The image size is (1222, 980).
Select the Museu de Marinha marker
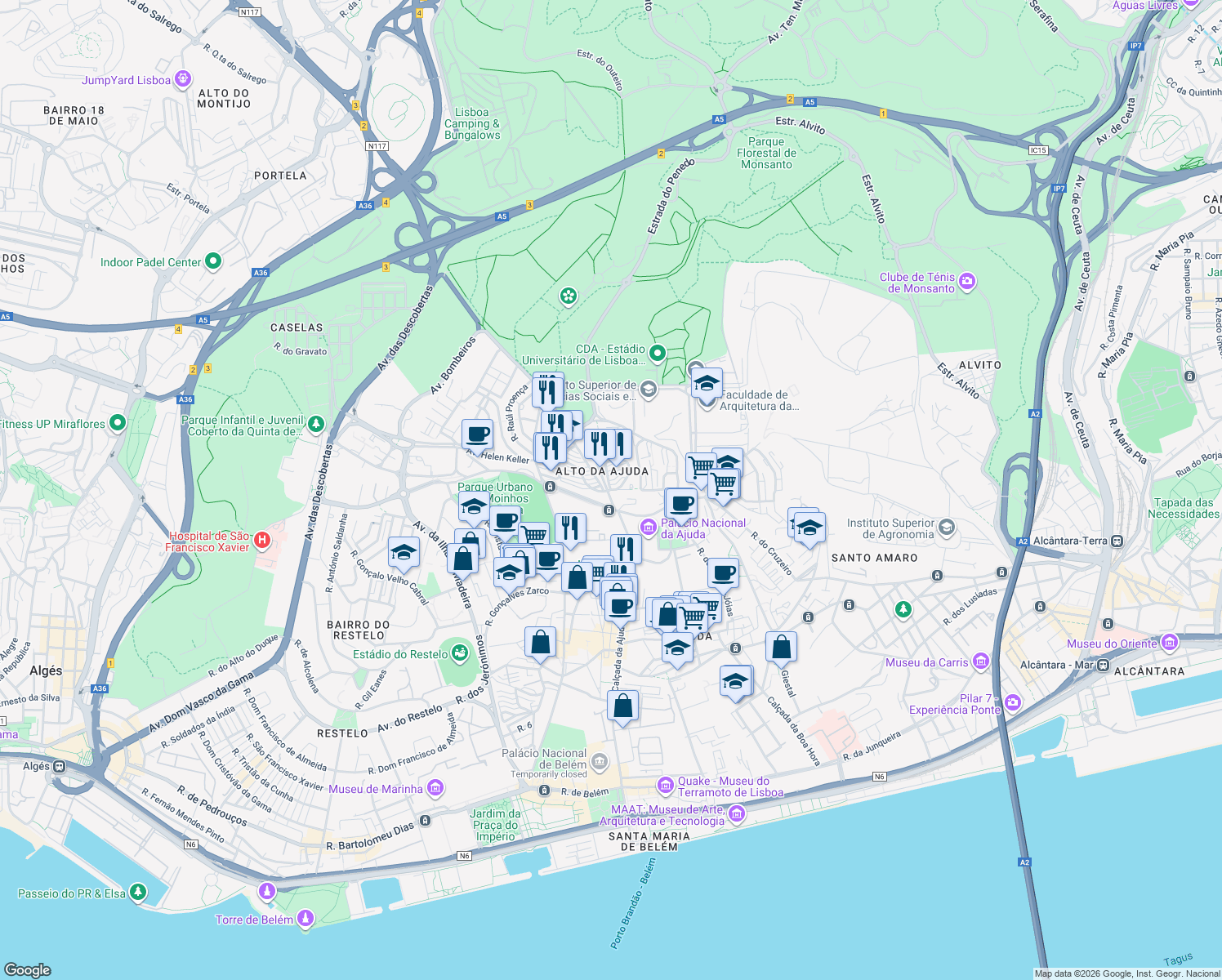[439, 788]
